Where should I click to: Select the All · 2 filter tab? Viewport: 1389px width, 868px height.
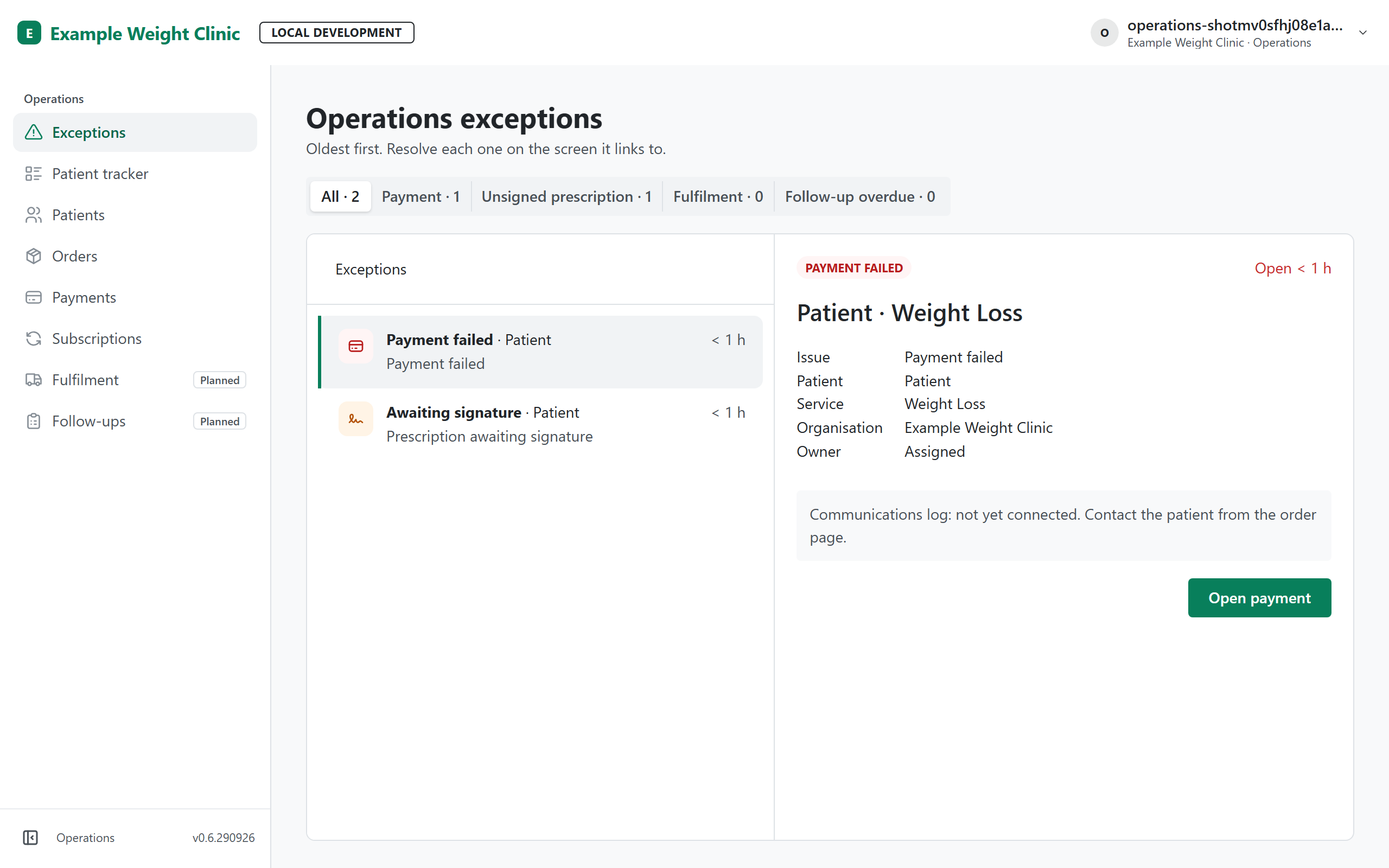pos(340,196)
